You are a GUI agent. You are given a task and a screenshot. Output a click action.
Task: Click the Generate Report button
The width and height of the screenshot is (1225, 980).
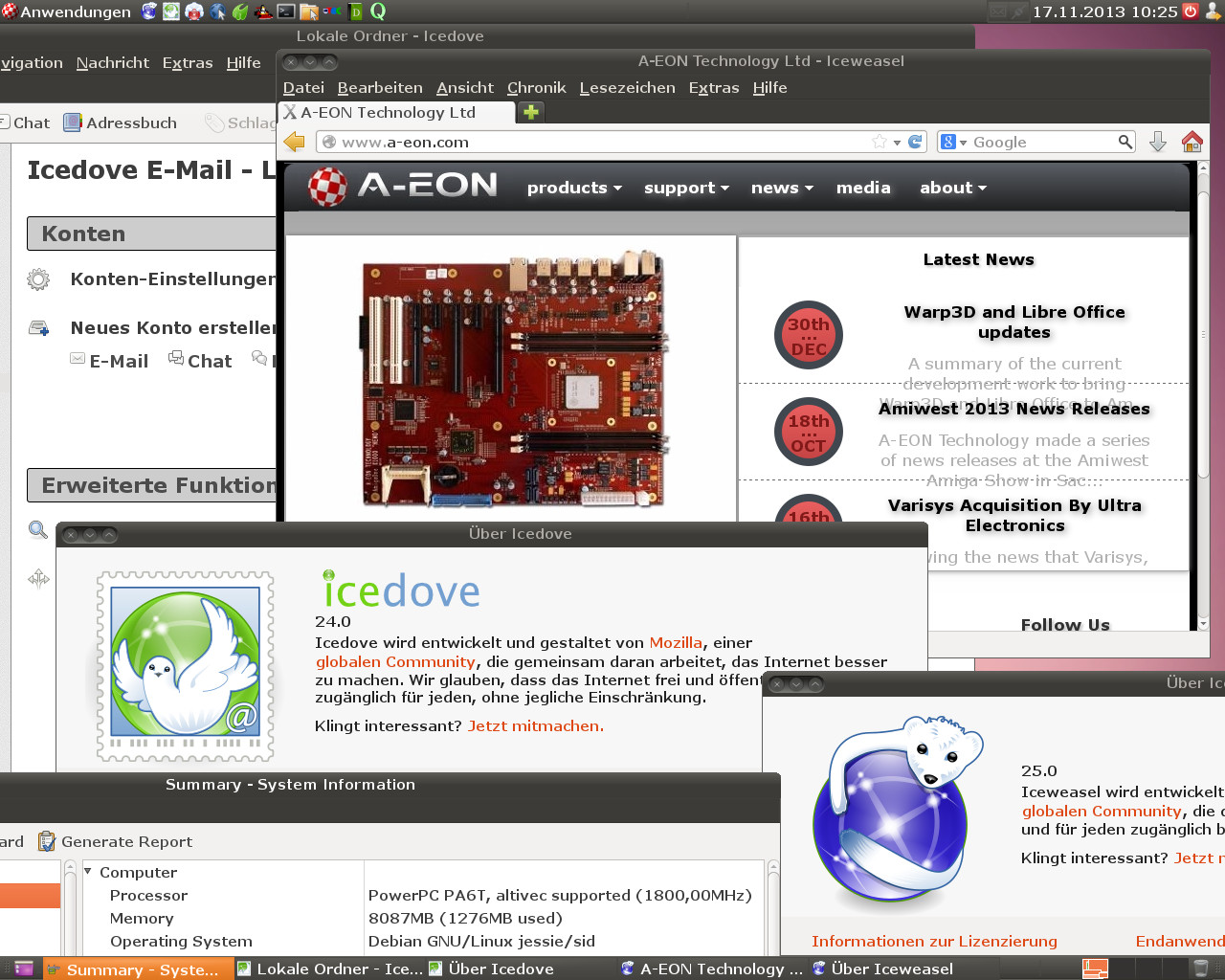click(116, 841)
